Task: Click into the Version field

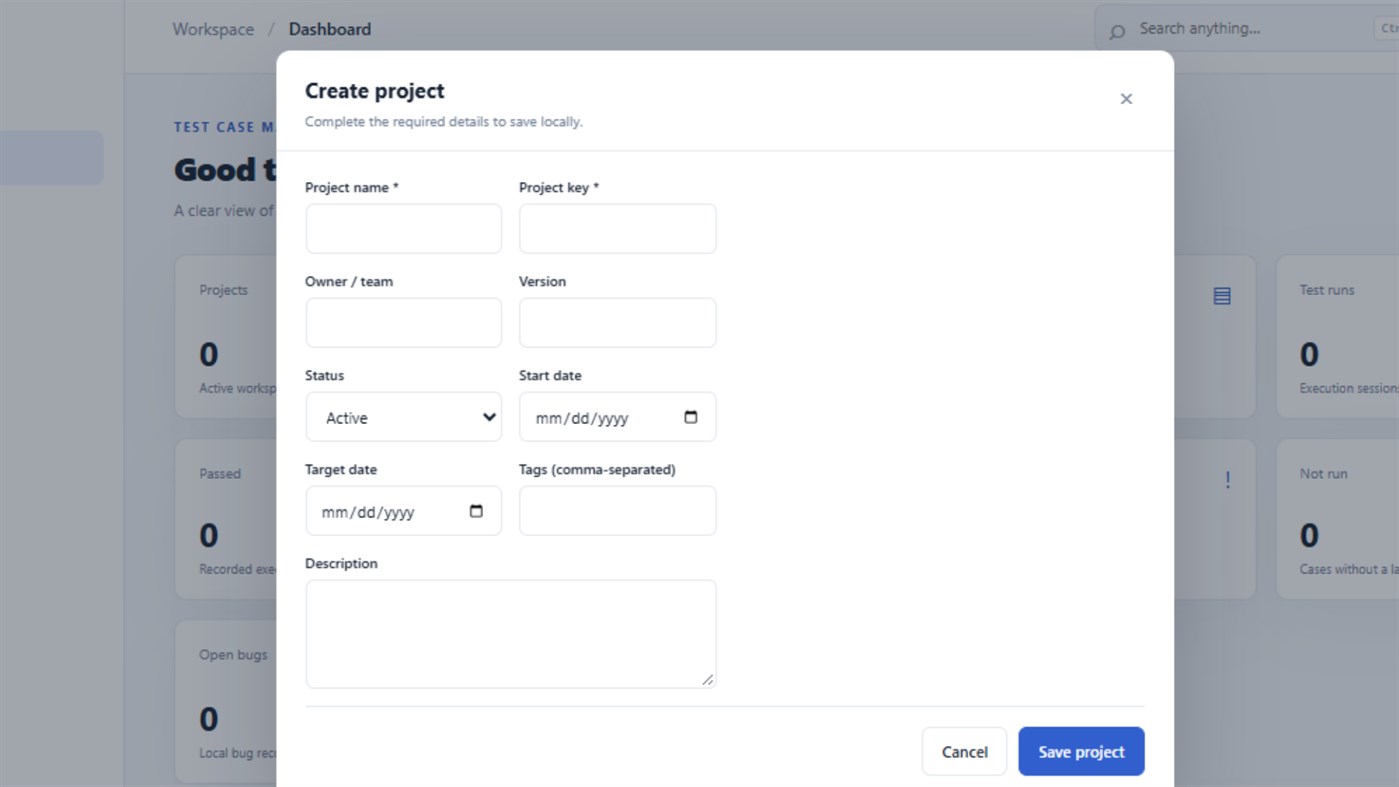Action: click(x=618, y=323)
